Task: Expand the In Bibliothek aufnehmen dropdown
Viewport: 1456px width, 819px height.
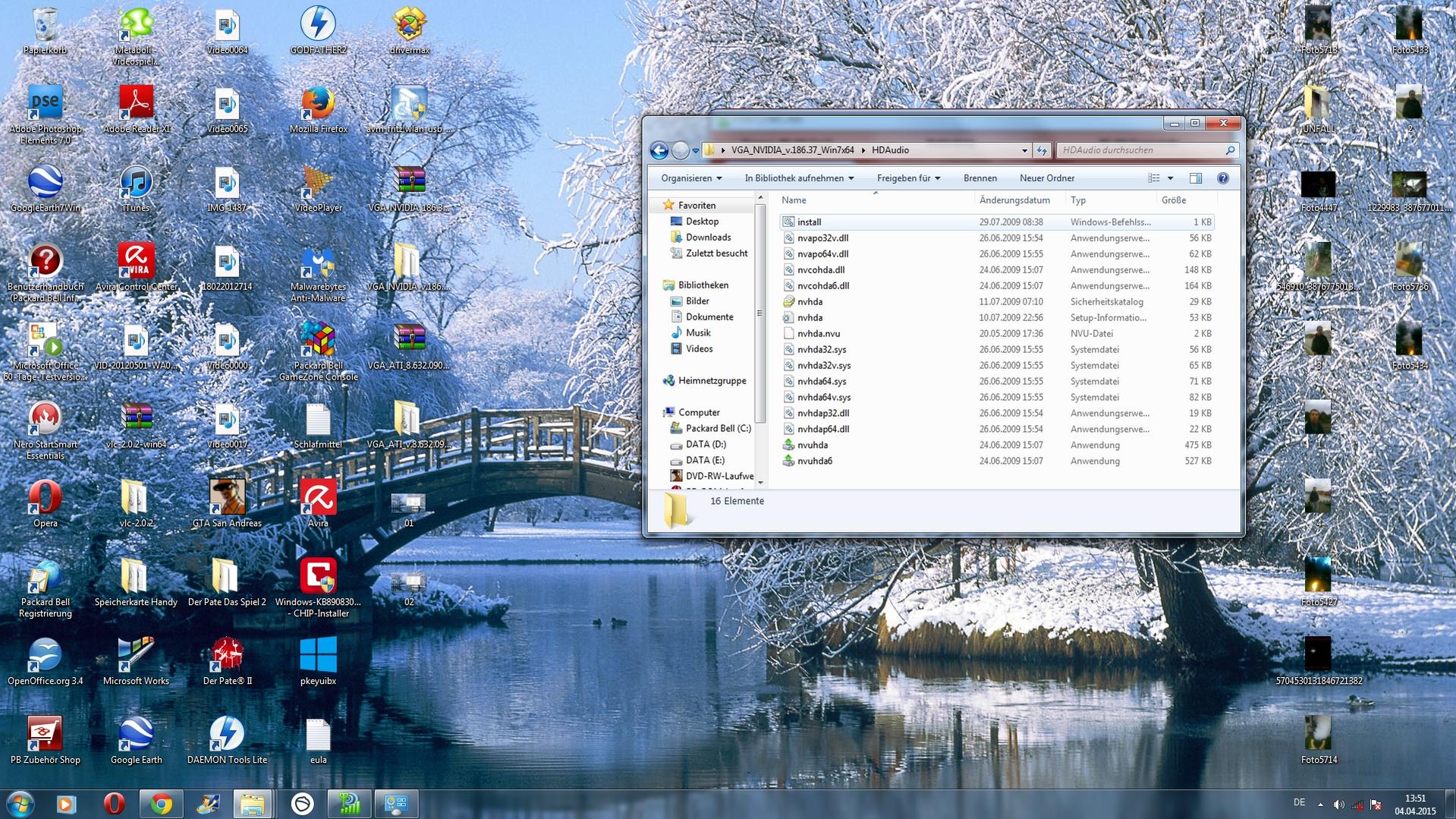Action: pos(799,178)
